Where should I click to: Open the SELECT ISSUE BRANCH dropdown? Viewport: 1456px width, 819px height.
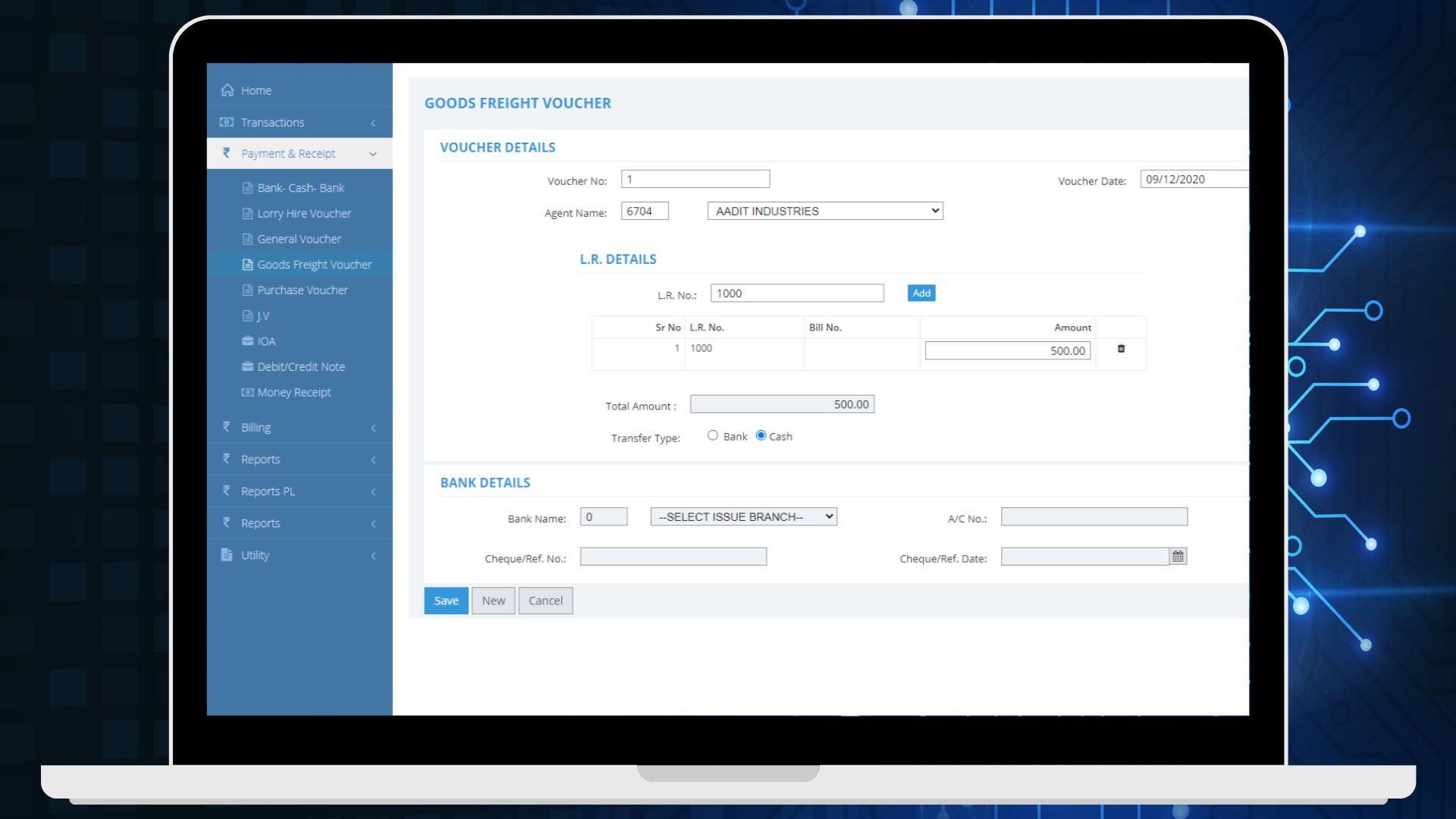(744, 516)
